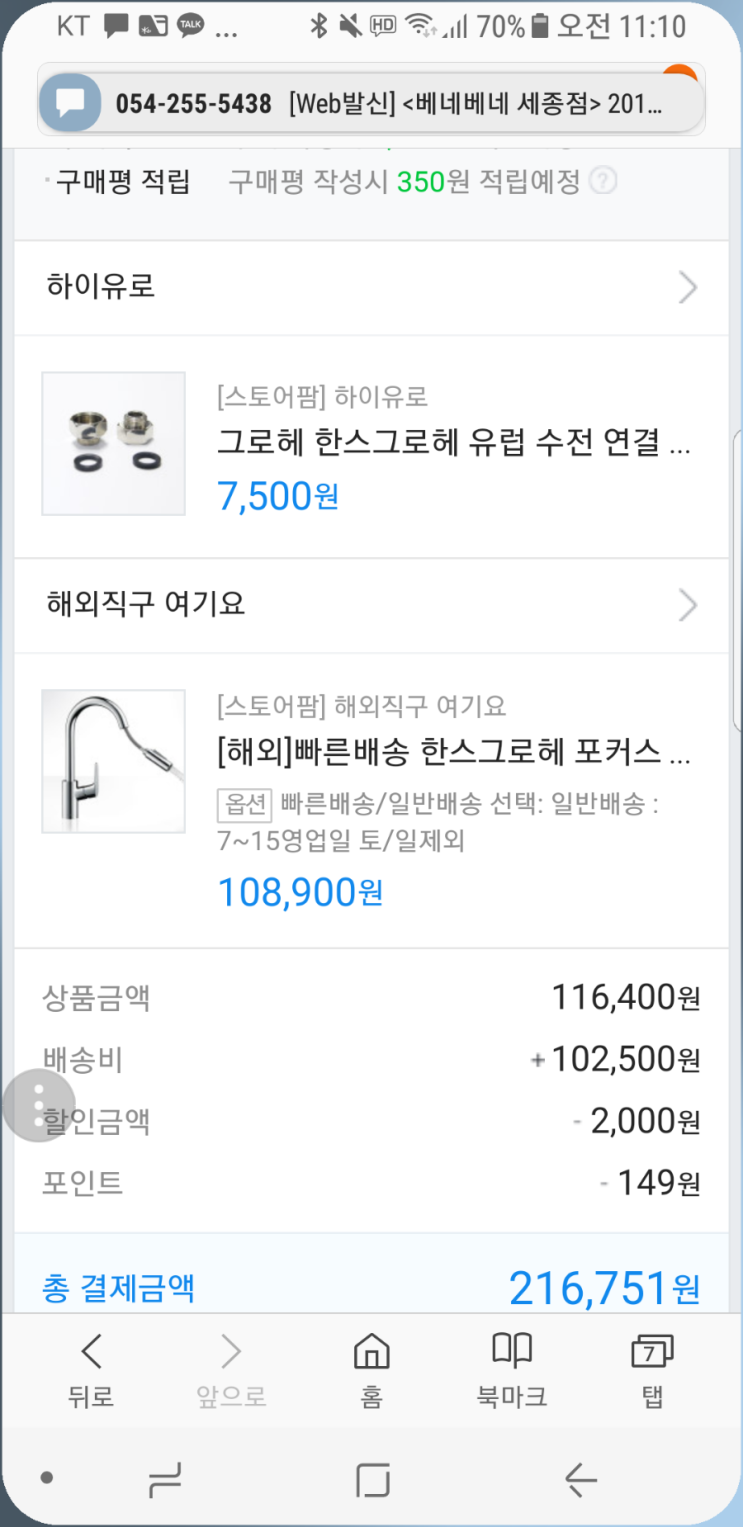Tap the help question mark next to 적립예정
This screenshot has height=1527, width=743.
click(x=603, y=182)
